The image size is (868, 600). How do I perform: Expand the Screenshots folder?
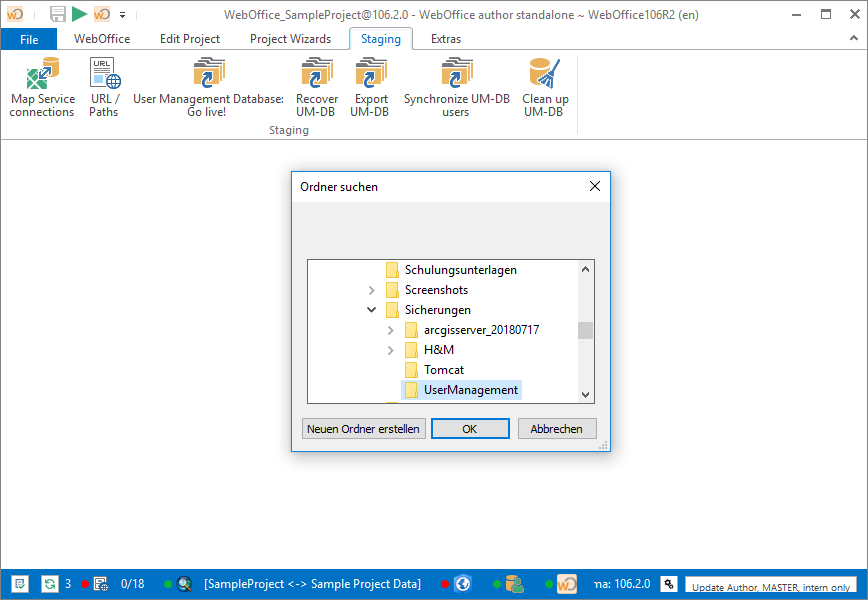371,289
